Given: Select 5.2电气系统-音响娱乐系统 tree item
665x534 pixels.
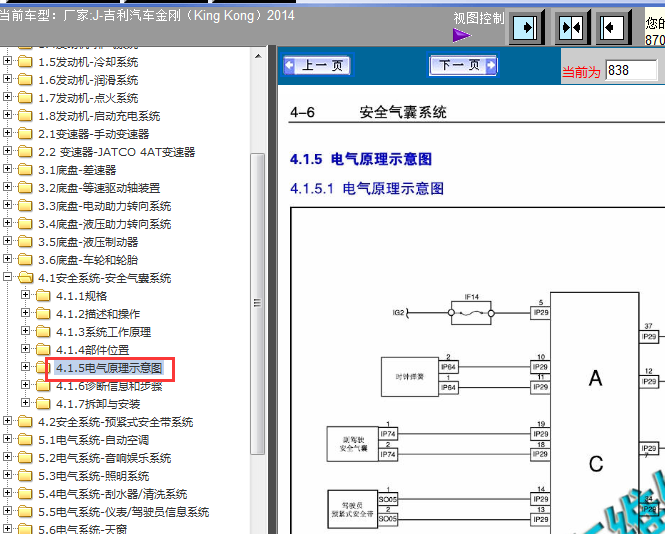Looking at the screenshot, I should (x=104, y=458).
